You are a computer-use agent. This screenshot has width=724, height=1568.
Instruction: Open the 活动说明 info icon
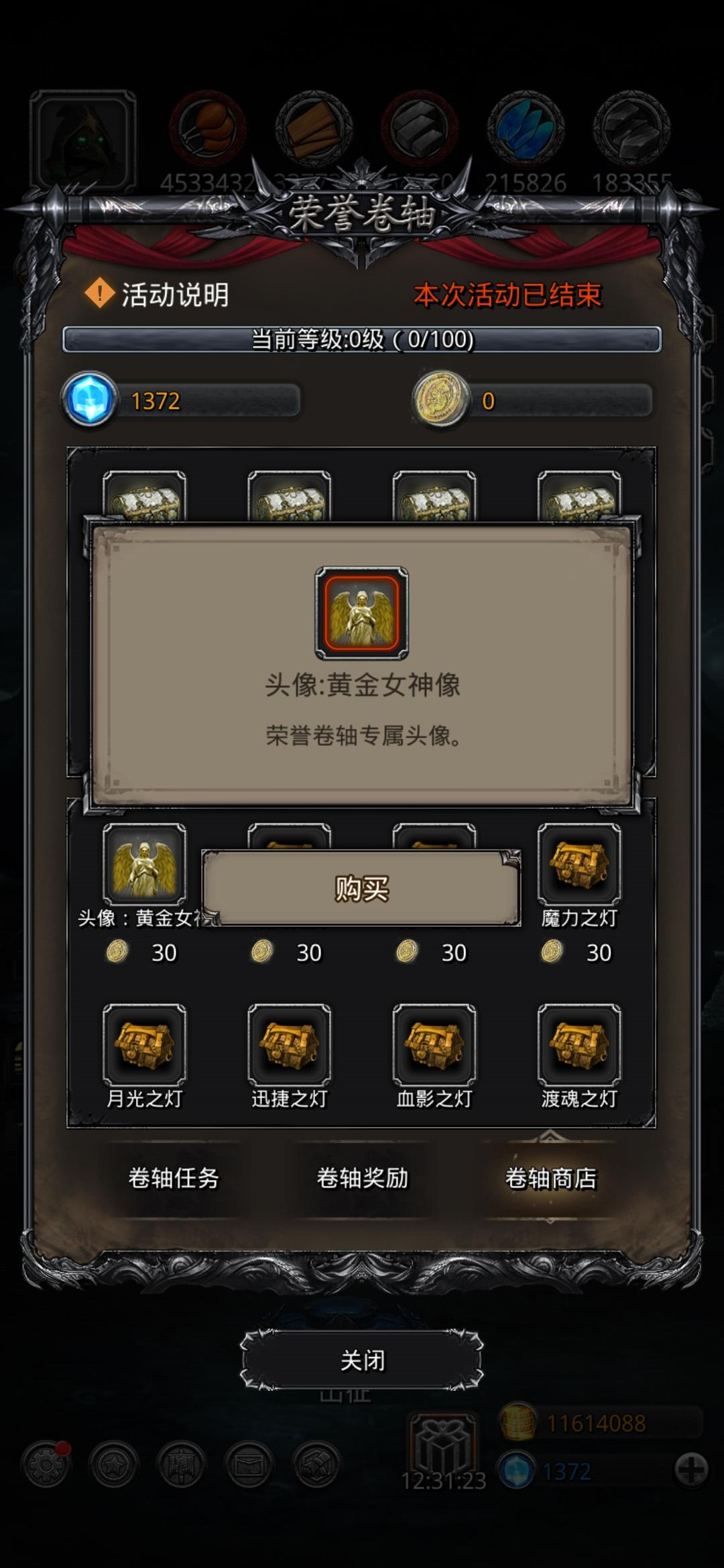coord(99,293)
